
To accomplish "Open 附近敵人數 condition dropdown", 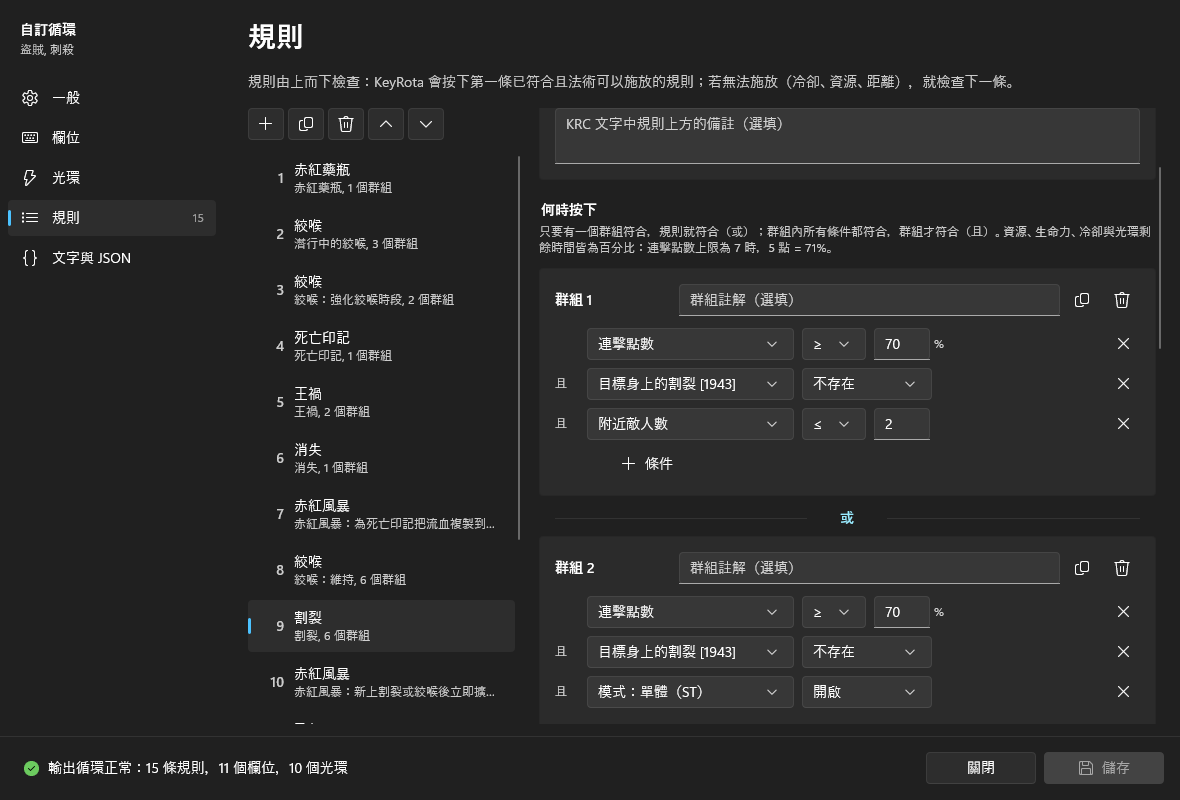I will 690,424.
